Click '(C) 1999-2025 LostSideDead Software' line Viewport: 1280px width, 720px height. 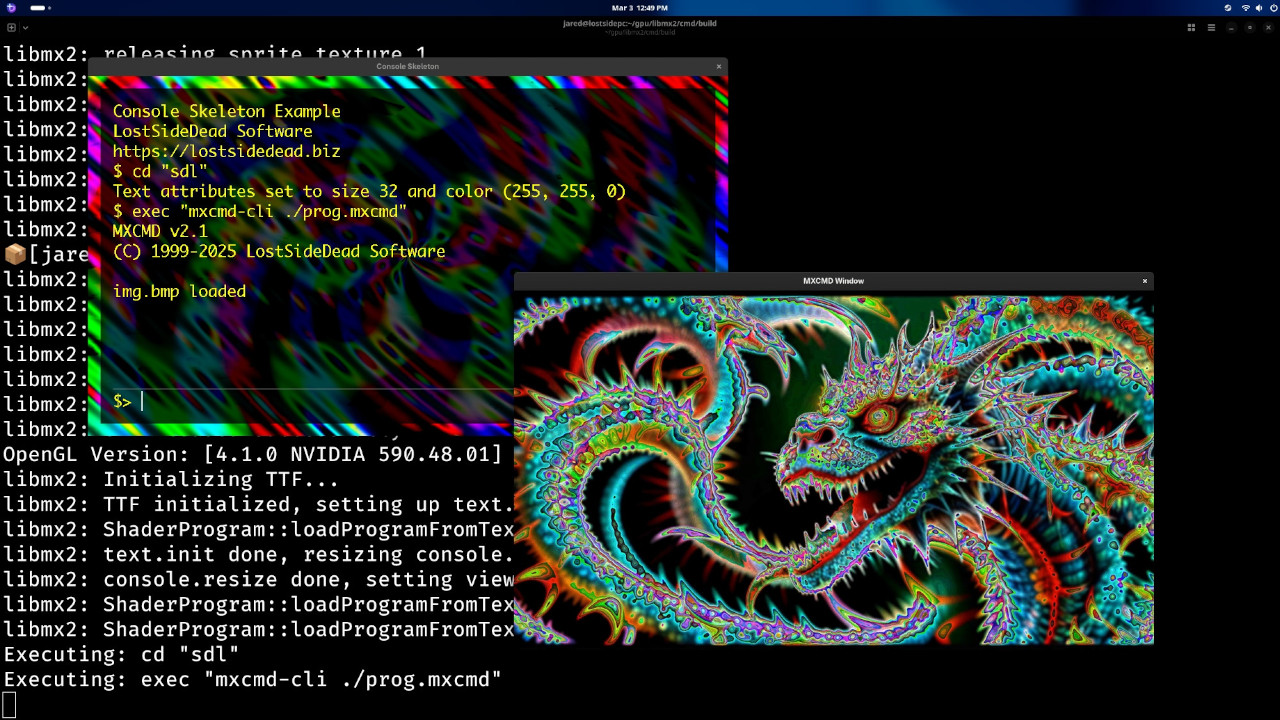click(x=279, y=252)
